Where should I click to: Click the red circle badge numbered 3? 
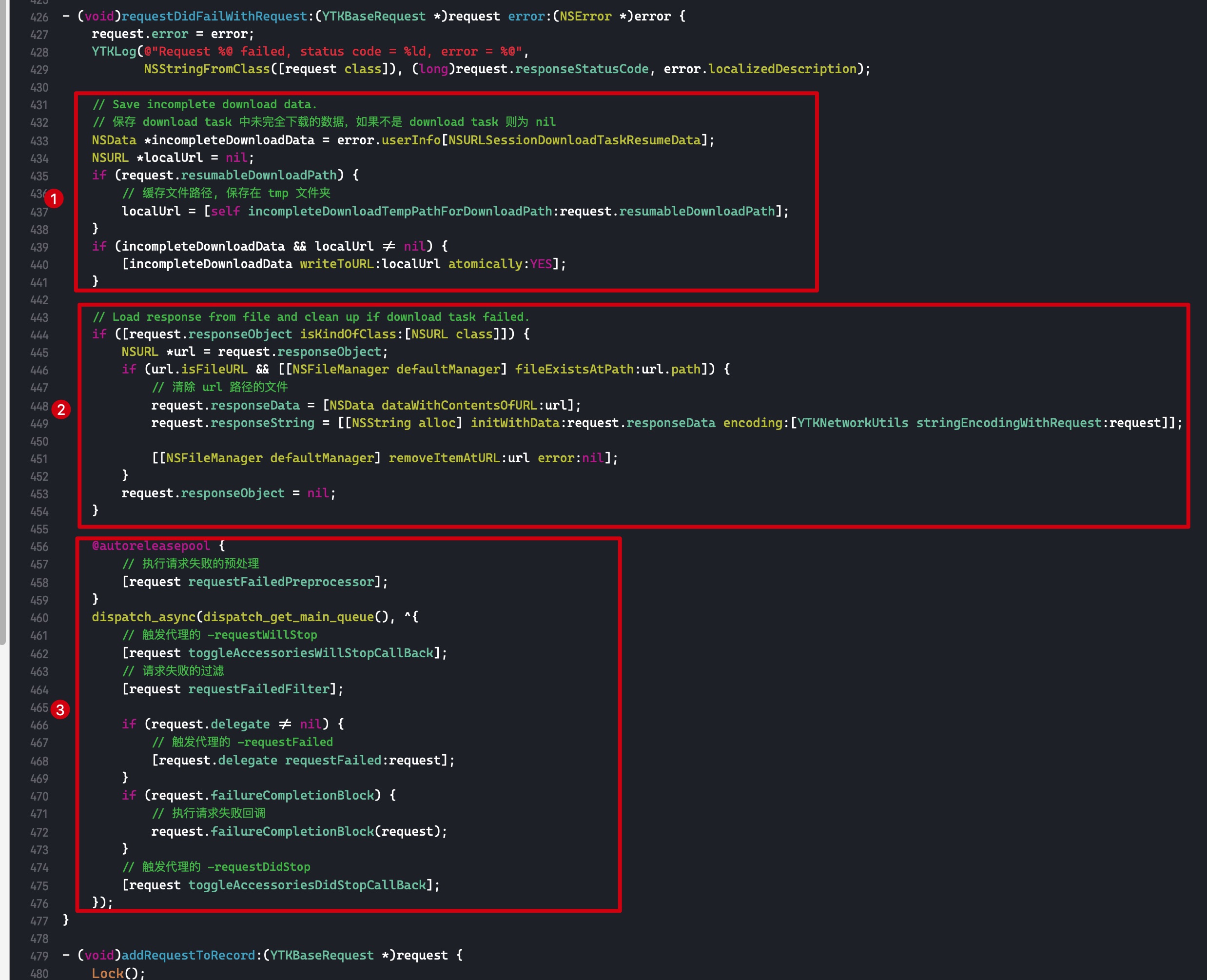(60, 709)
